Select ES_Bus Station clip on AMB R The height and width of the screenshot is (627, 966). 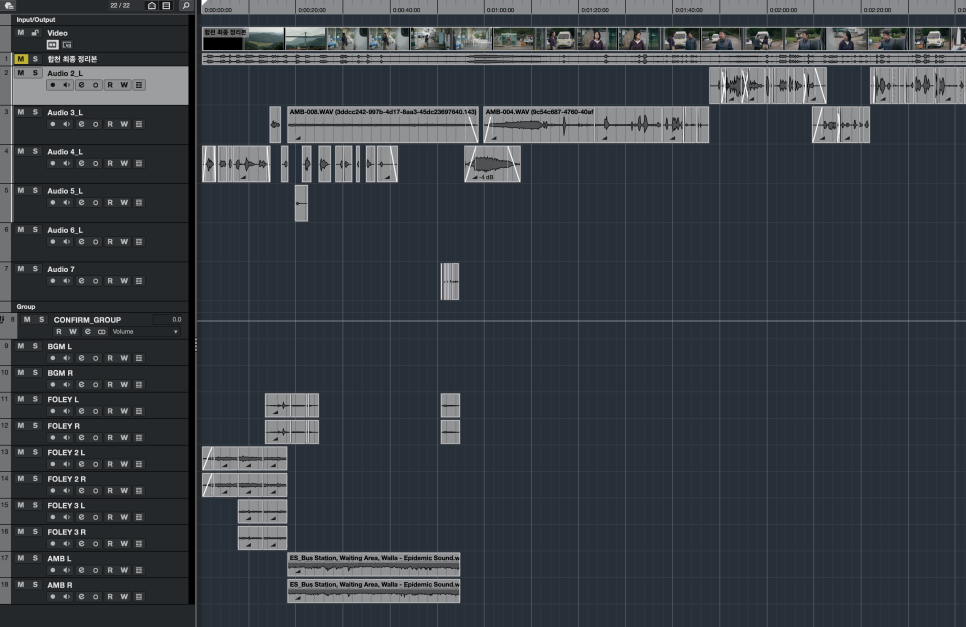tap(373, 591)
